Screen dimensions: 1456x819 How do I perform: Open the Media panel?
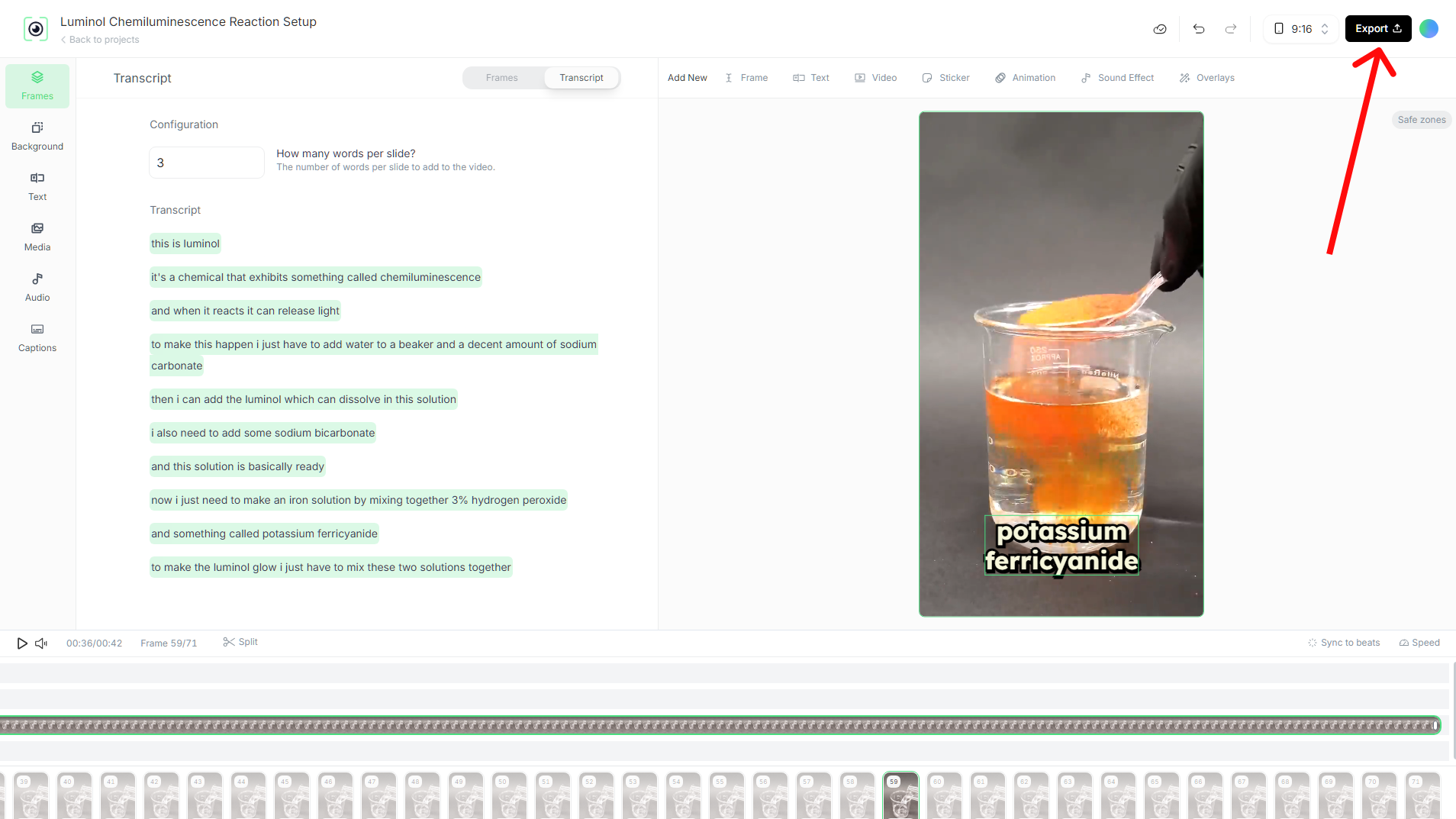click(x=37, y=237)
